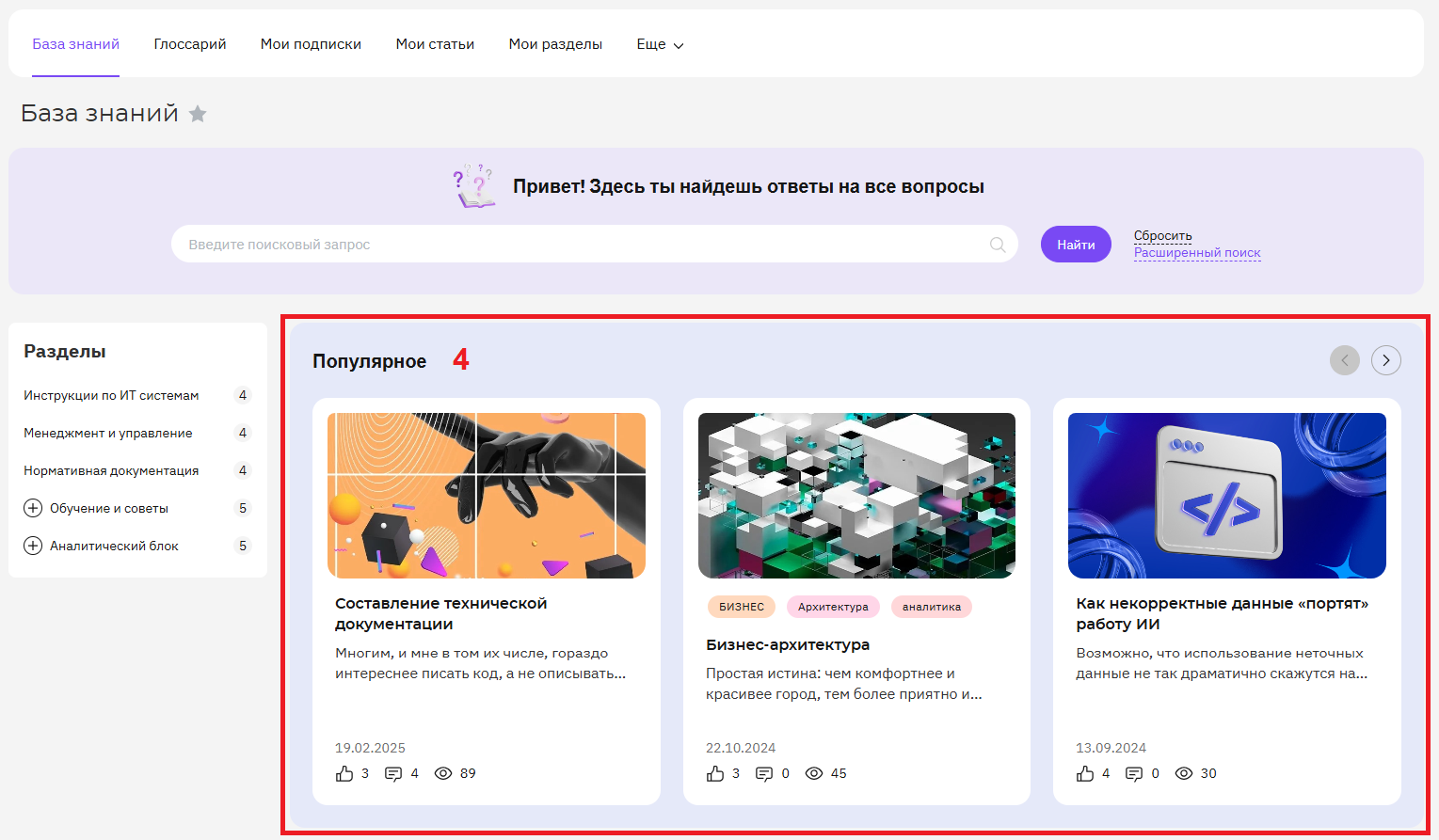
Task: Click the favorite star next to База знаний
Action: click(198, 114)
